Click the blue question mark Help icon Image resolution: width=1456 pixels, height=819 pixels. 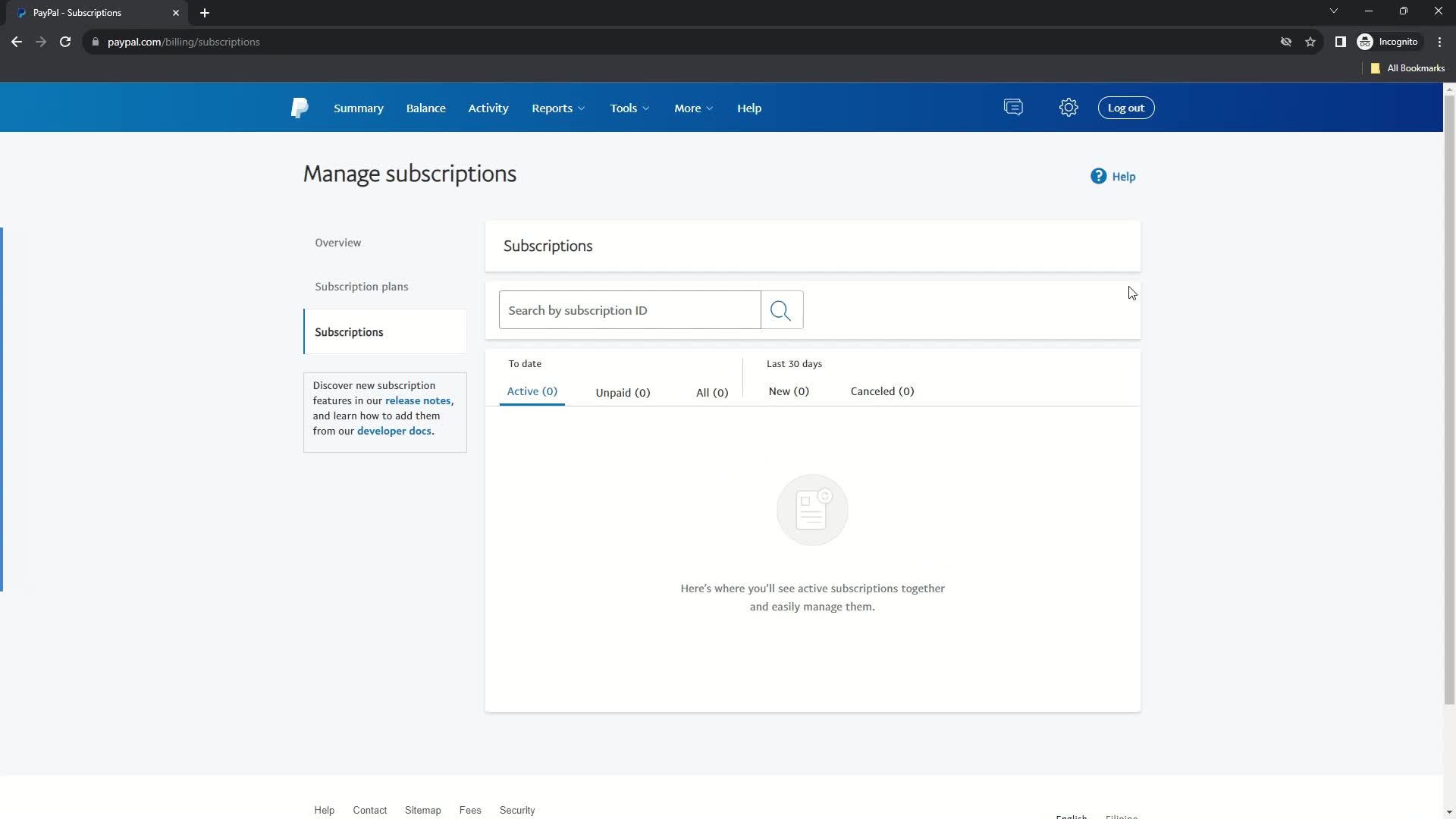(1098, 176)
